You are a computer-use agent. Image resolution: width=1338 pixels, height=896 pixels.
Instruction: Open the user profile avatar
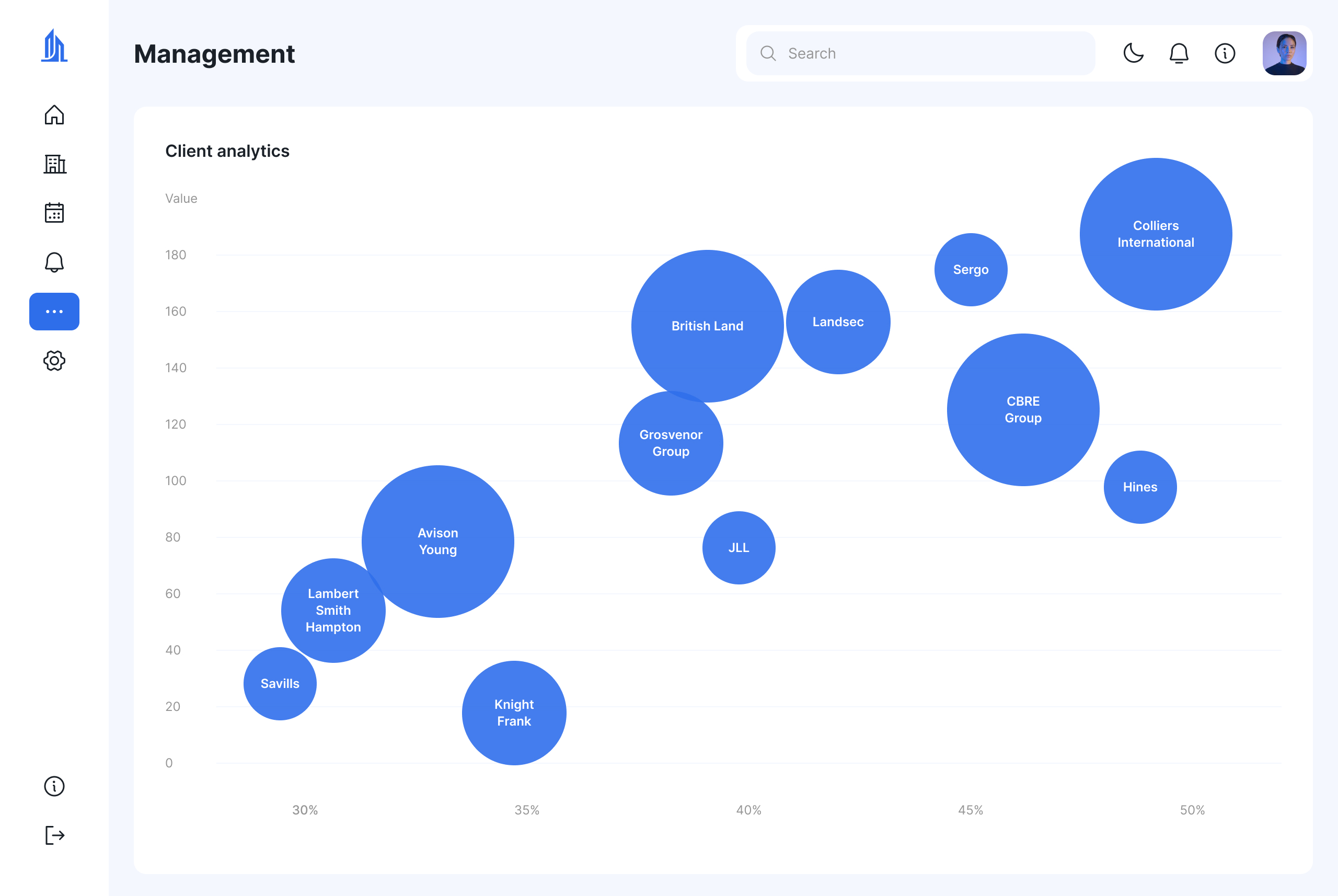point(1284,53)
